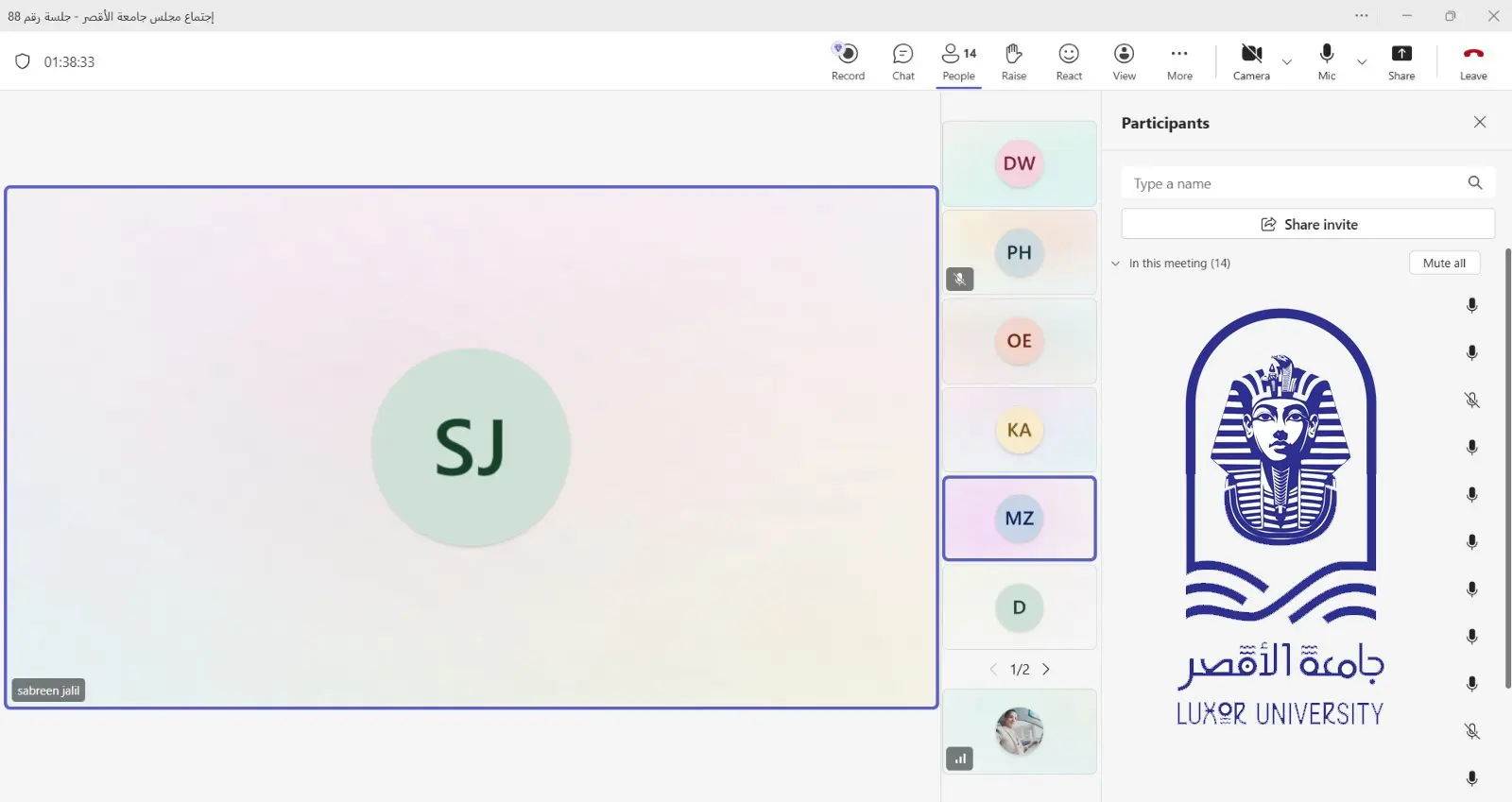Select the DW participant tile
The width and height of the screenshot is (1512, 802).
[1019, 163]
